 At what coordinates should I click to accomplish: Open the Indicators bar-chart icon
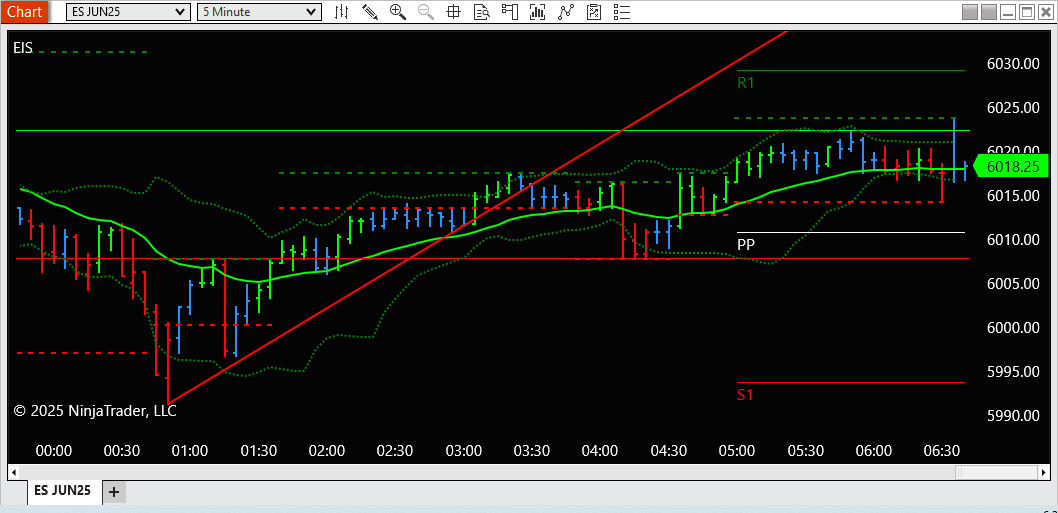click(538, 11)
